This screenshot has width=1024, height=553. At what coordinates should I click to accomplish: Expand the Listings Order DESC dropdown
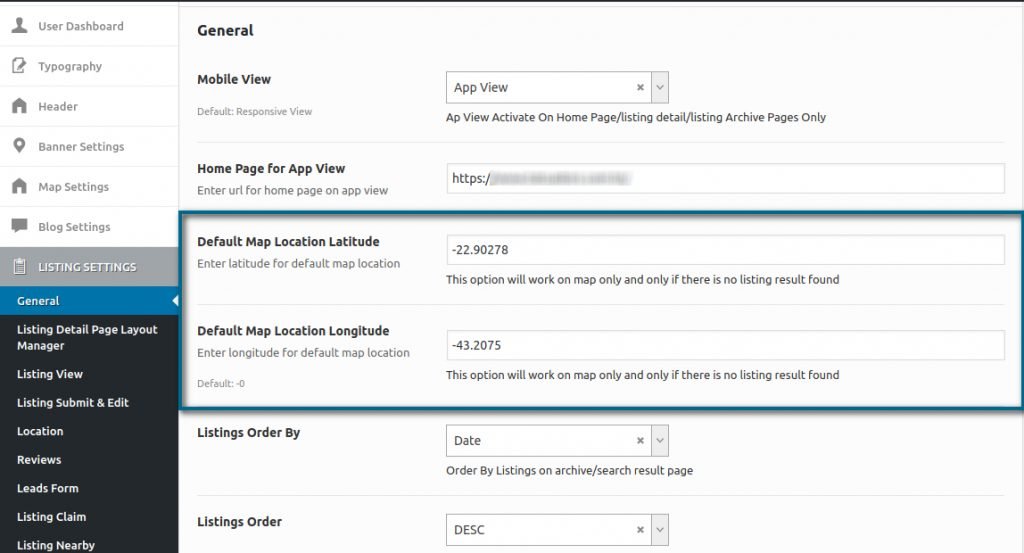tap(660, 530)
